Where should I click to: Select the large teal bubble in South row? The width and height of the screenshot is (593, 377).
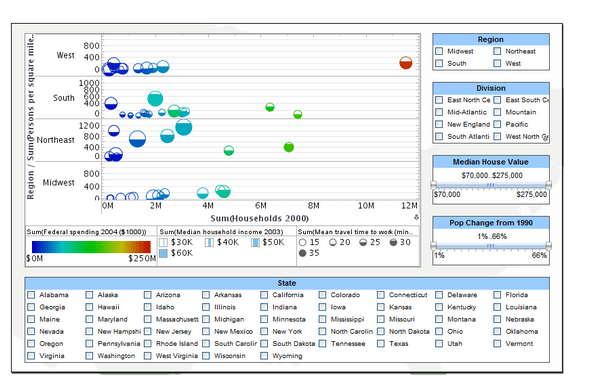(x=155, y=99)
